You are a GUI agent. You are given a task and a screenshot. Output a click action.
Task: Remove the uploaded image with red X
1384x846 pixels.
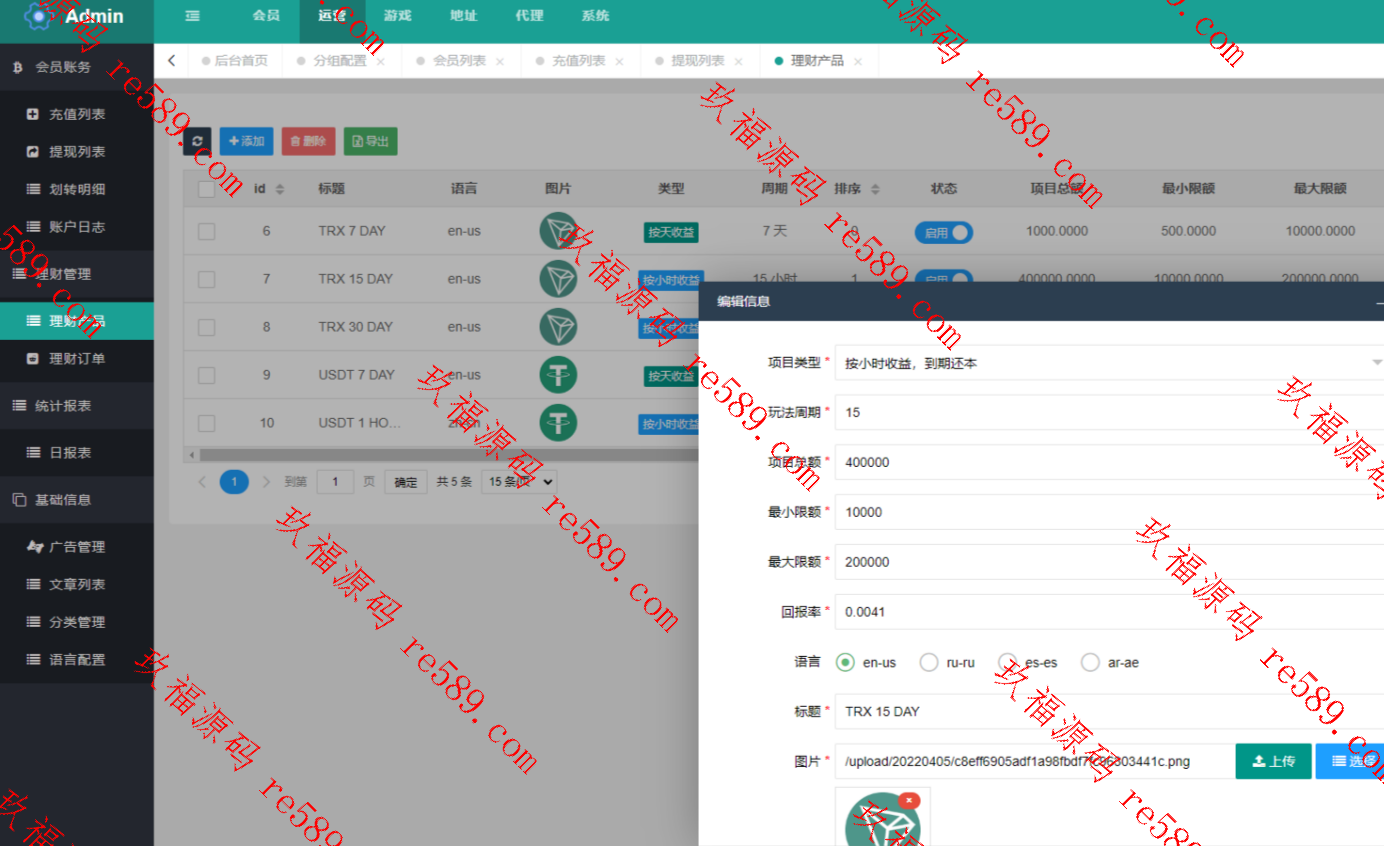909,800
